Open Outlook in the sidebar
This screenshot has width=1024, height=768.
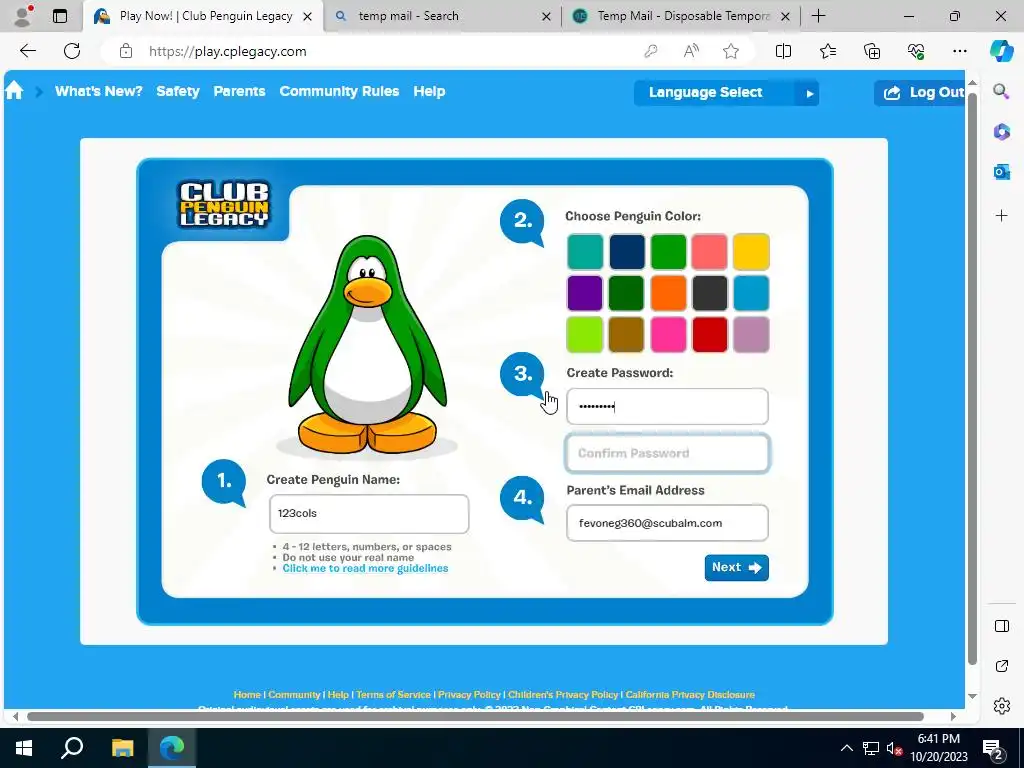pos(1001,172)
